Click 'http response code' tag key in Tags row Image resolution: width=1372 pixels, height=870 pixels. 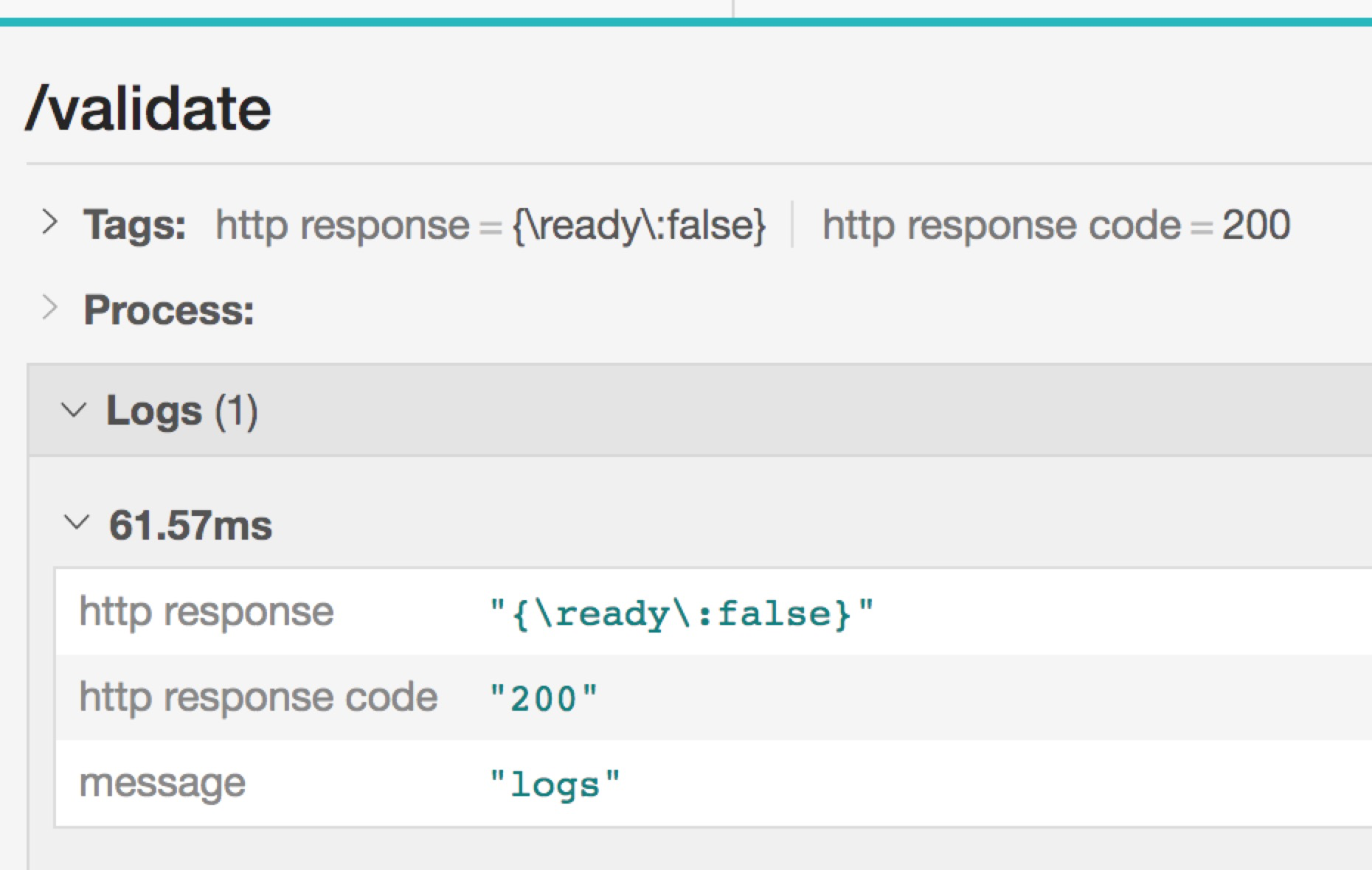pos(1002,225)
